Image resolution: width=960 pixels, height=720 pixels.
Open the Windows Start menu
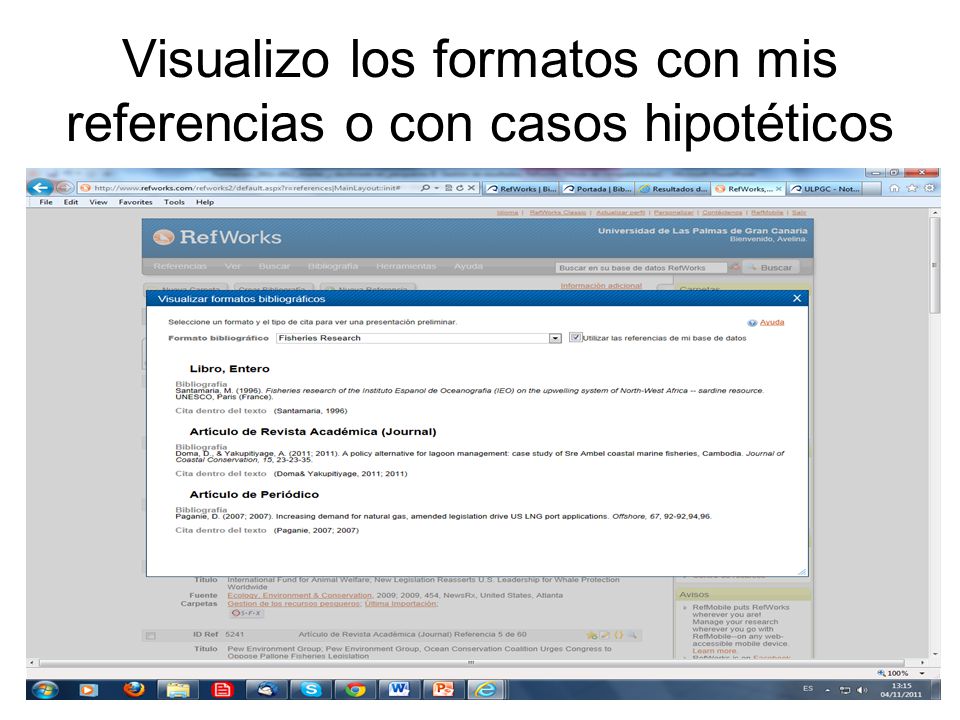[x=45, y=689]
